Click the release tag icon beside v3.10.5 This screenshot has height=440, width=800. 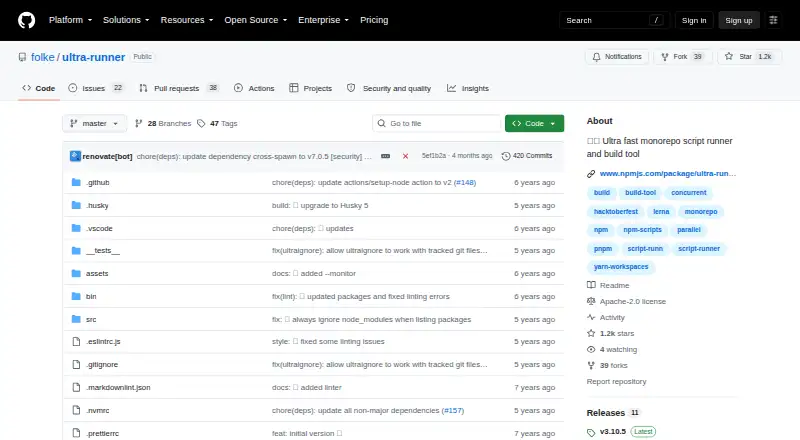(x=591, y=432)
